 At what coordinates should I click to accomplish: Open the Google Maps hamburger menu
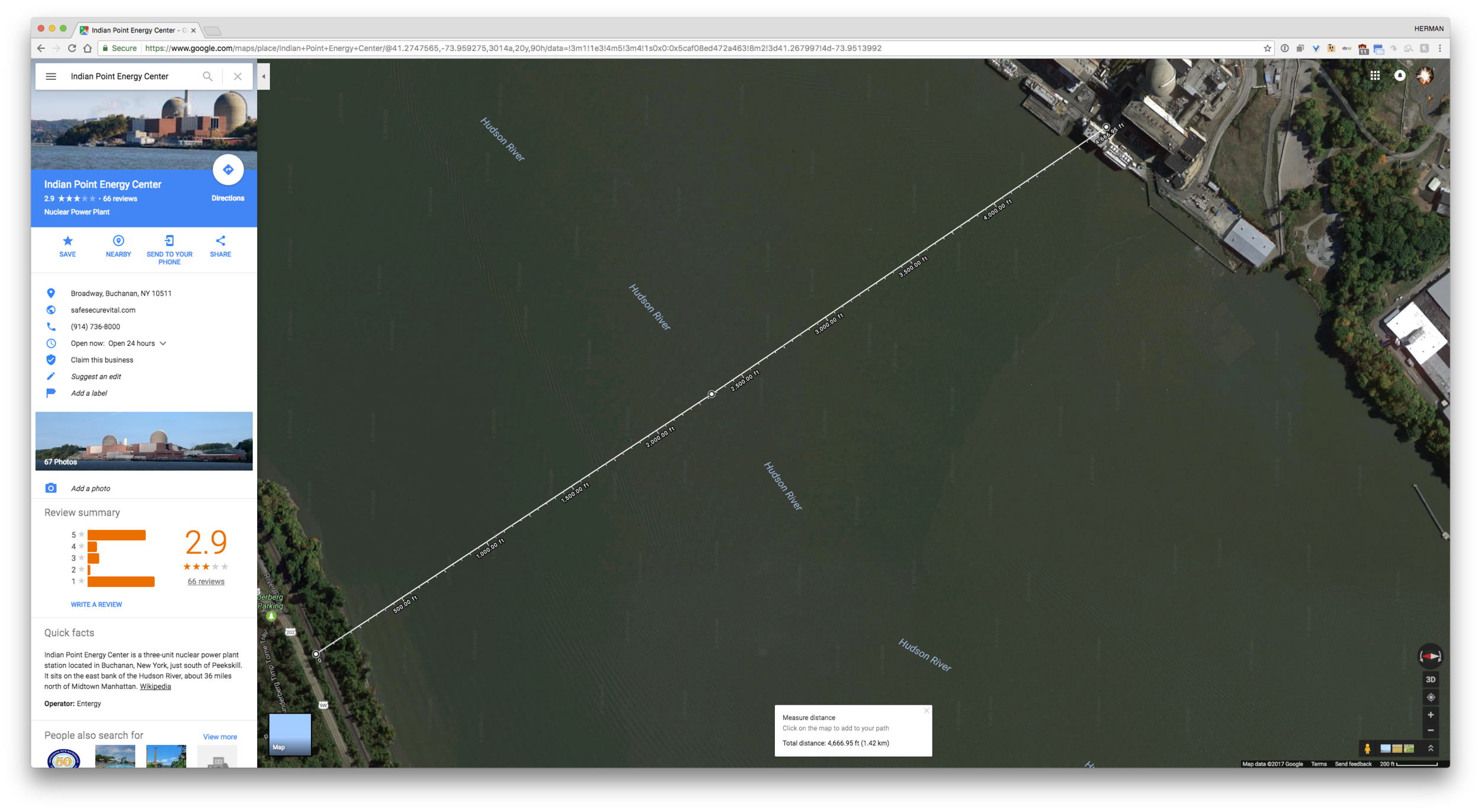coord(51,76)
